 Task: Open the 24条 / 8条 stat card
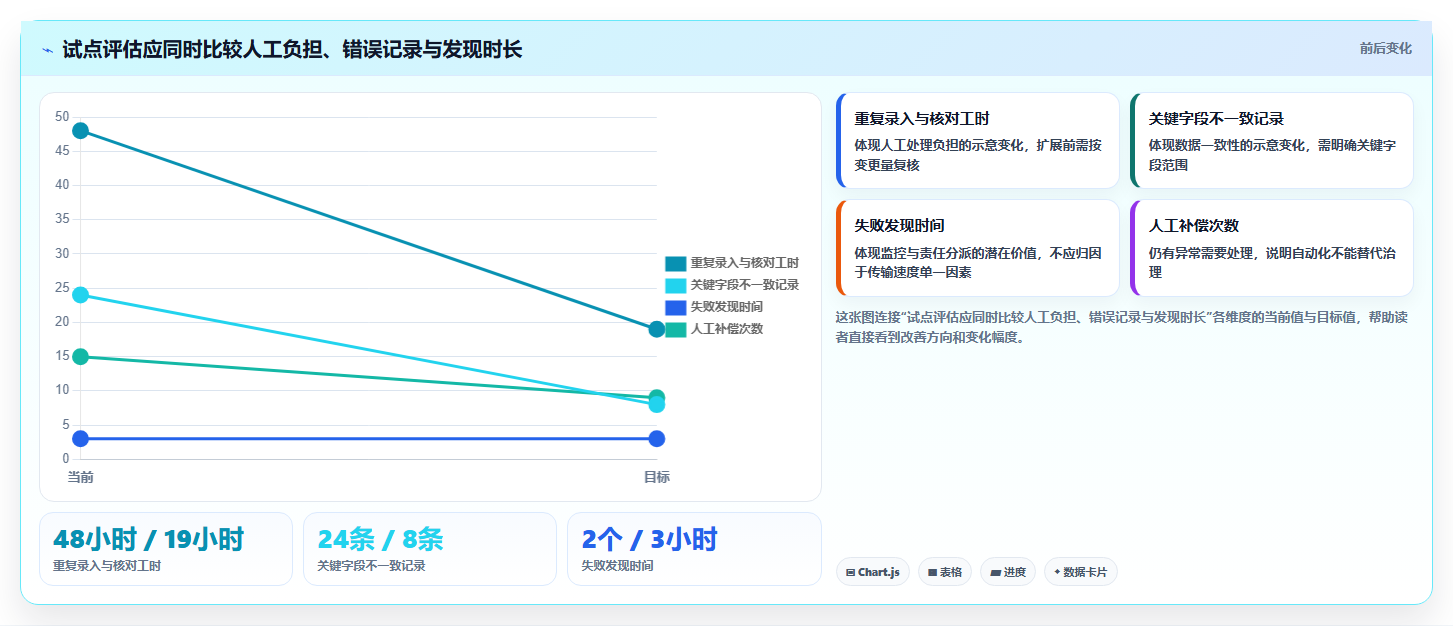click(430, 549)
